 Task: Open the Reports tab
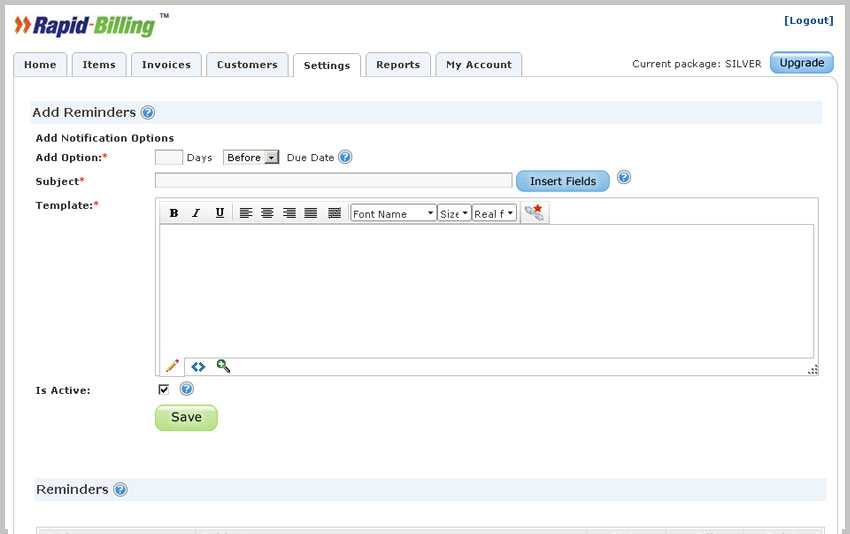398,65
